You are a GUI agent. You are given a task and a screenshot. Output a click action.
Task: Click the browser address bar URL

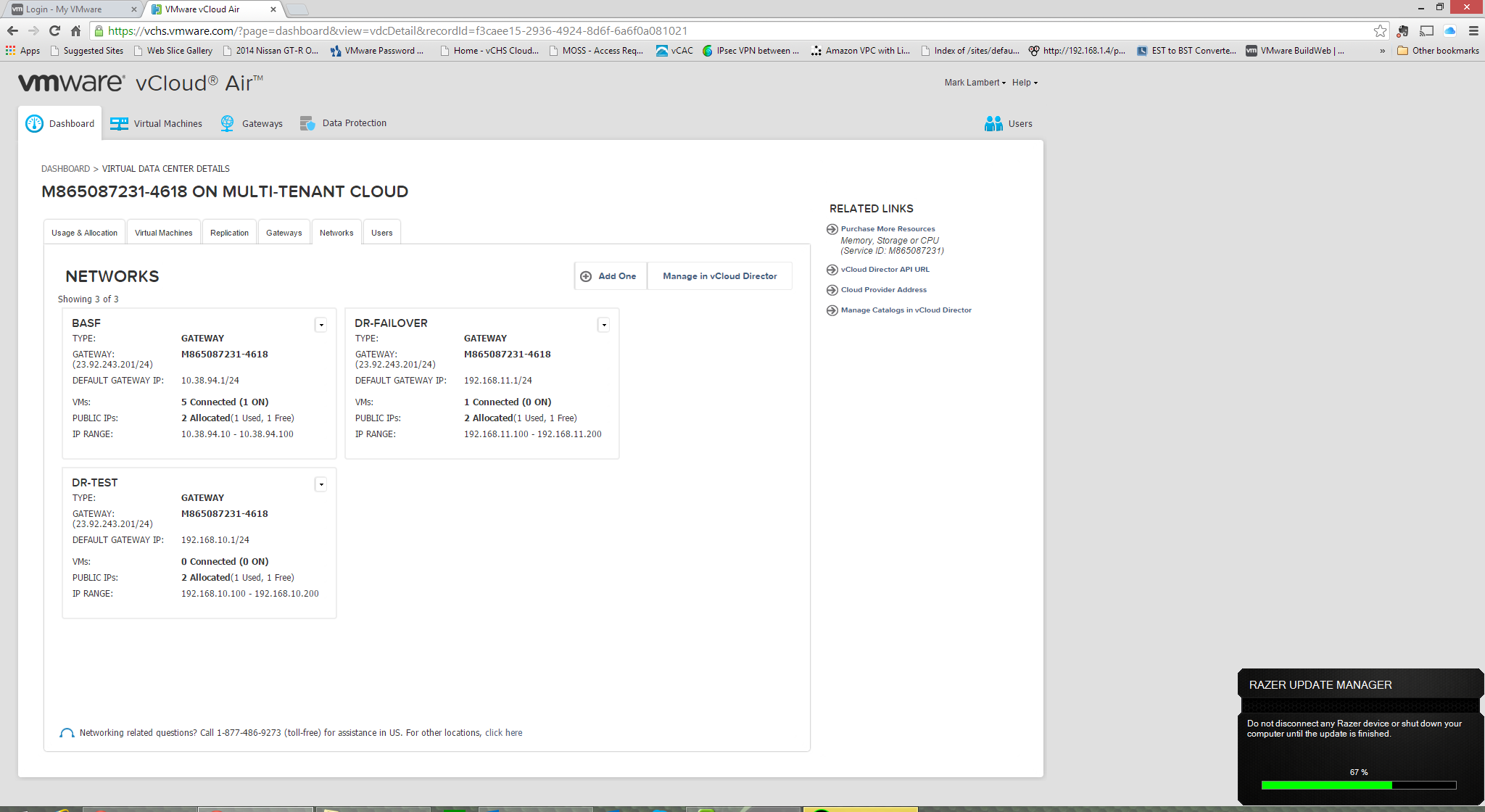(397, 30)
